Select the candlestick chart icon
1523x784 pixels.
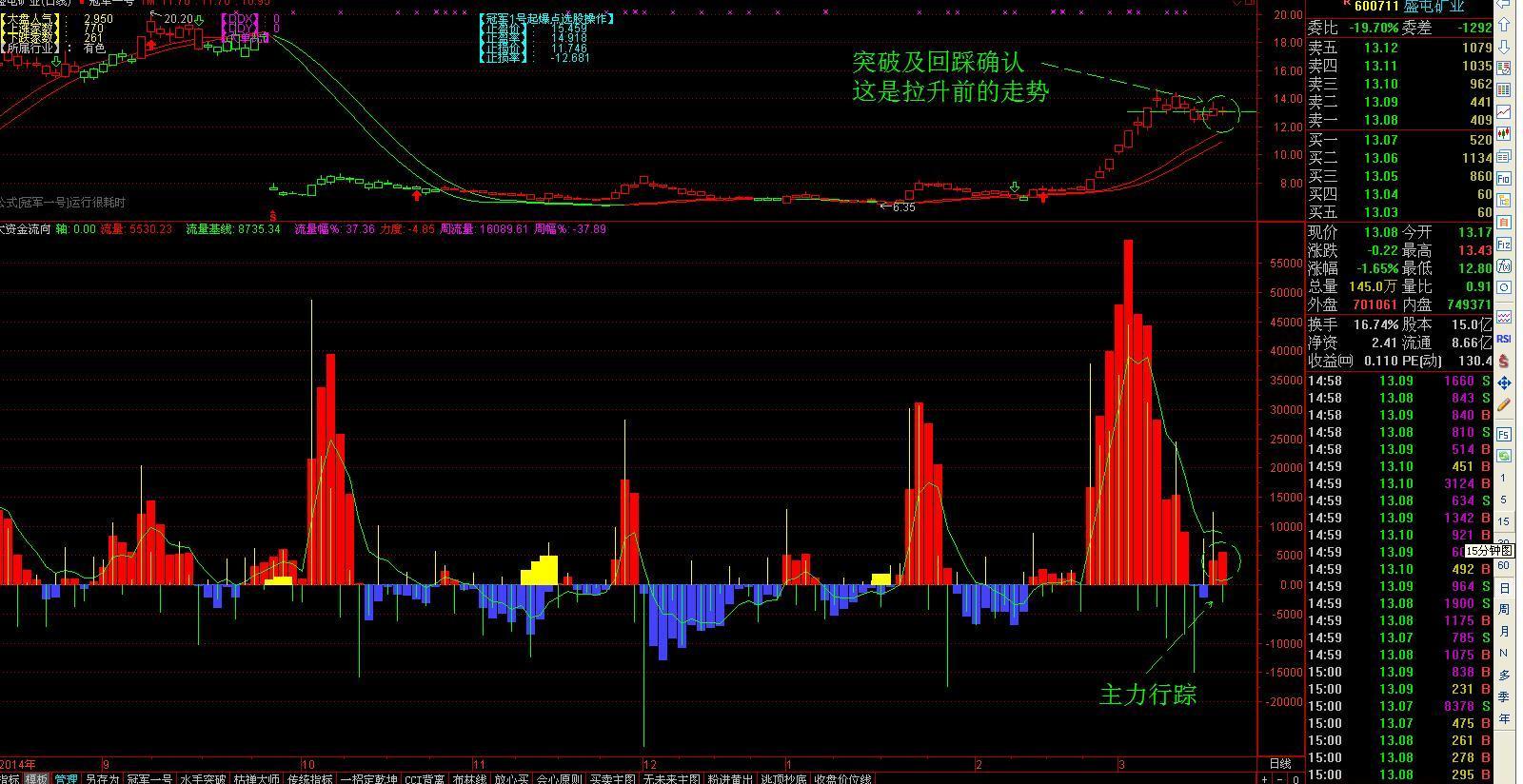1504,134
